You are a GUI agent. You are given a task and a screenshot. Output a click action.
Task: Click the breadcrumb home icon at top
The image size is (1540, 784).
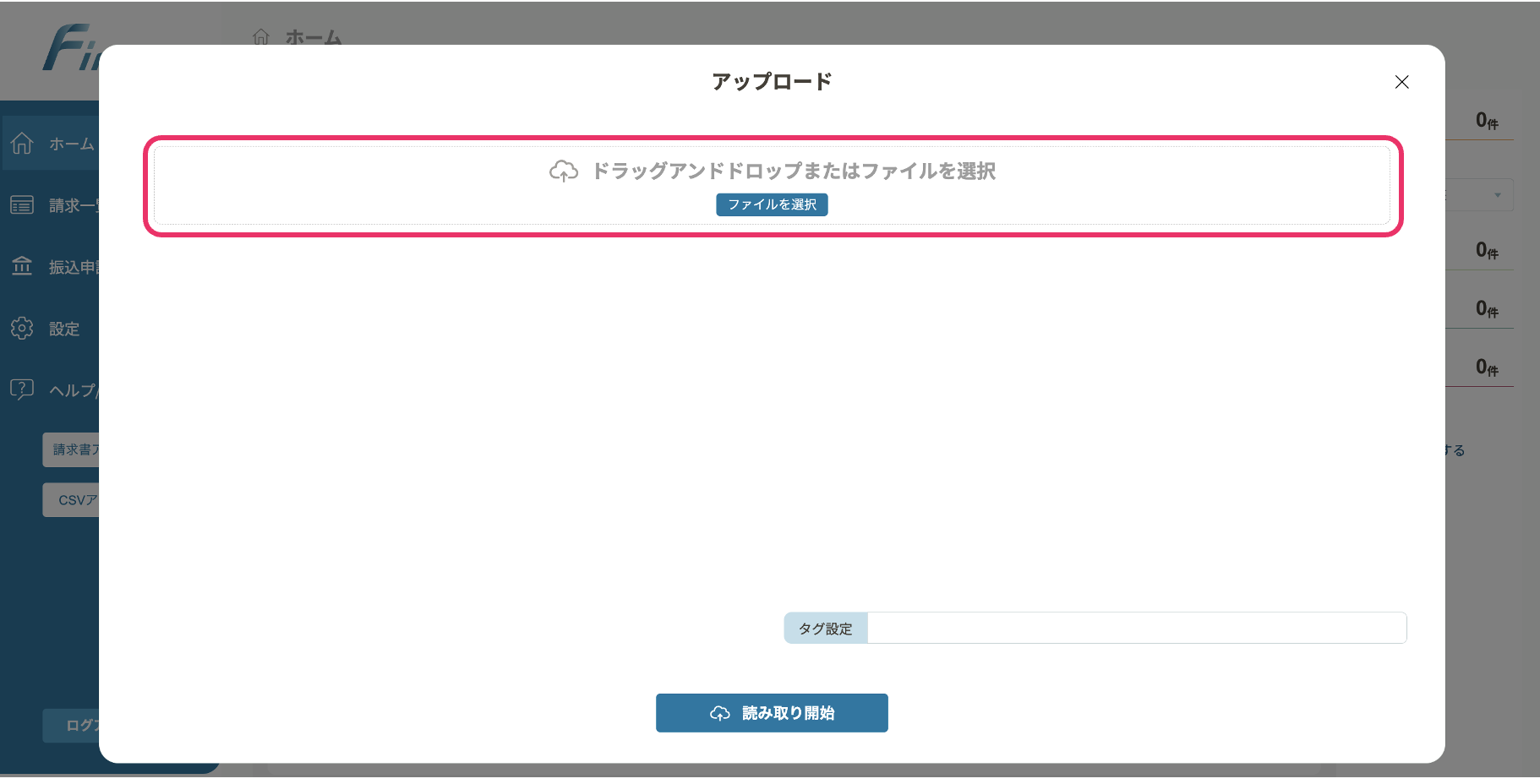tap(261, 37)
